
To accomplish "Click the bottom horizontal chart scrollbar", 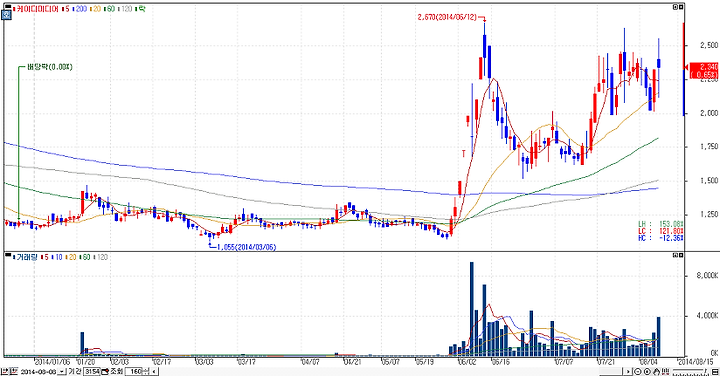I will click(391, 371).
